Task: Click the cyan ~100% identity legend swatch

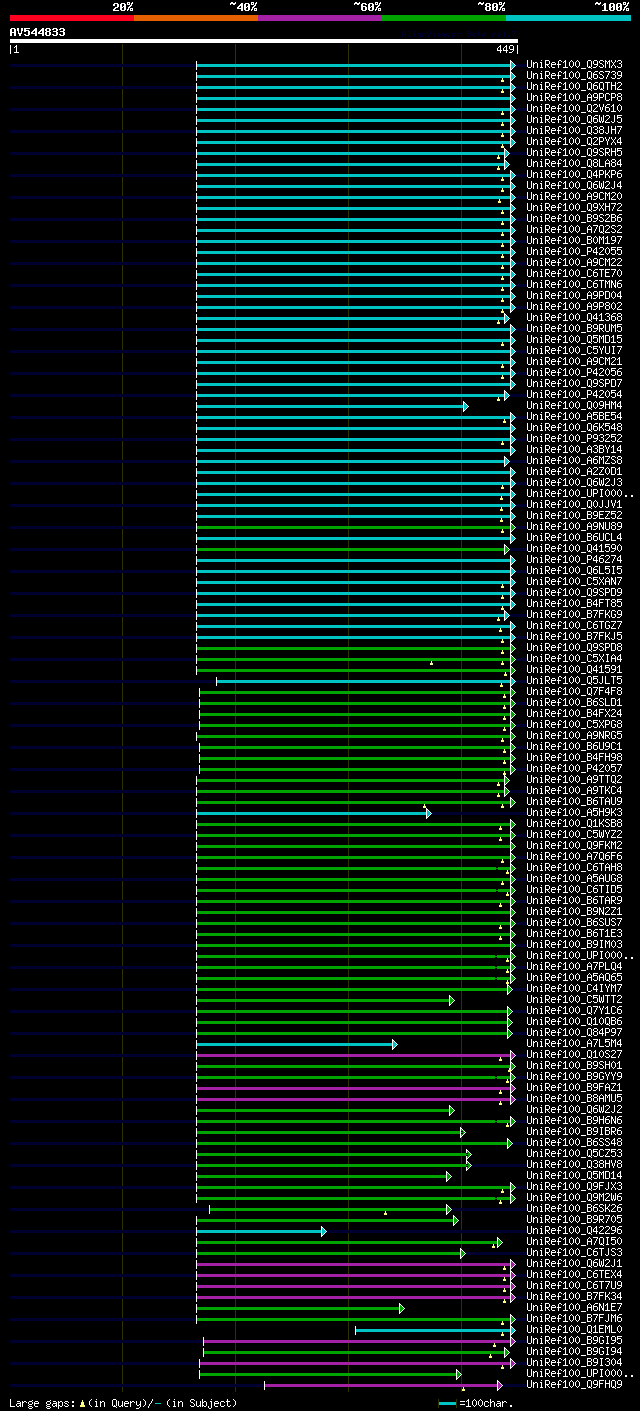Action: pyautogui.click(x=568, y=18)
